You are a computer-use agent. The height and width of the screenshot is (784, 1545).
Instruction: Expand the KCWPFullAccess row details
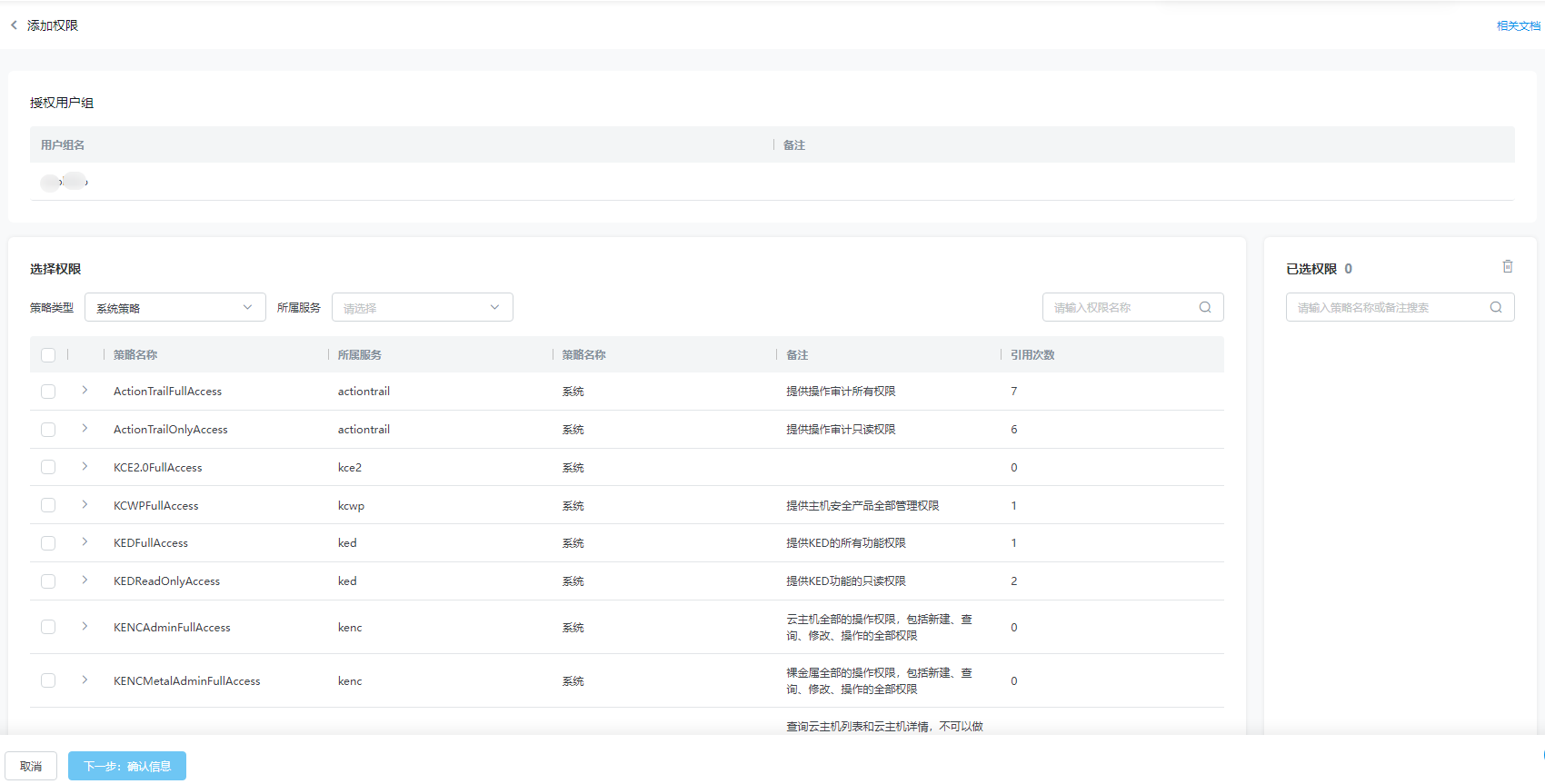tap(85, 505)
